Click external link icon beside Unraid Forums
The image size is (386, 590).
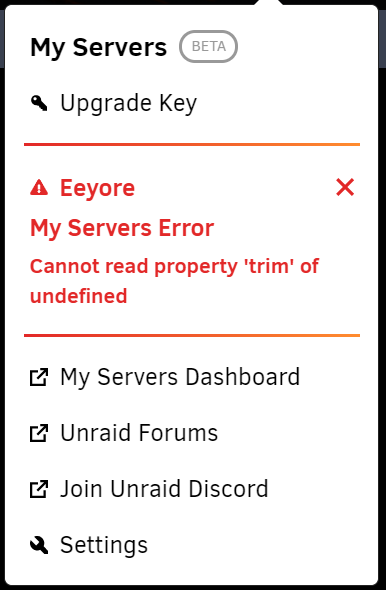pyautogui.click(x=39, y=433)
